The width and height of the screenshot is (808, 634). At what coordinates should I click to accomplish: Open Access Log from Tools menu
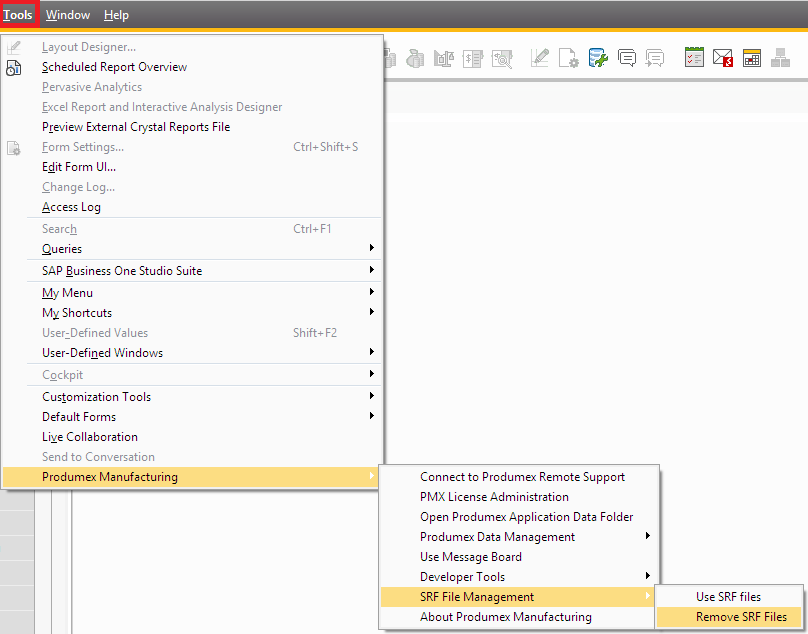[71, 207]
